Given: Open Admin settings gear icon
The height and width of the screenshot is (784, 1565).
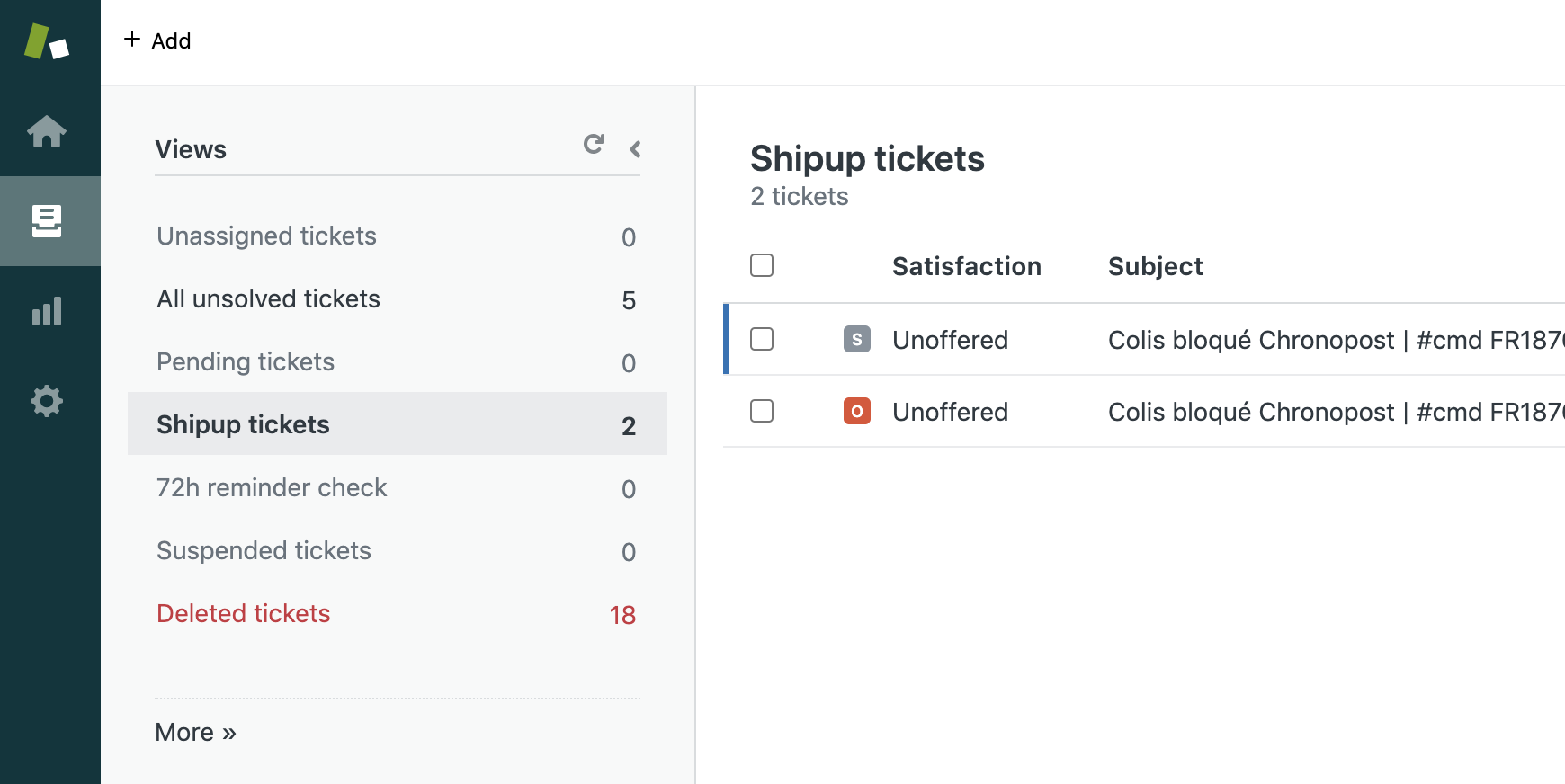Looking at the screenshot, I should pyautogui.click(x=47, y=401).
